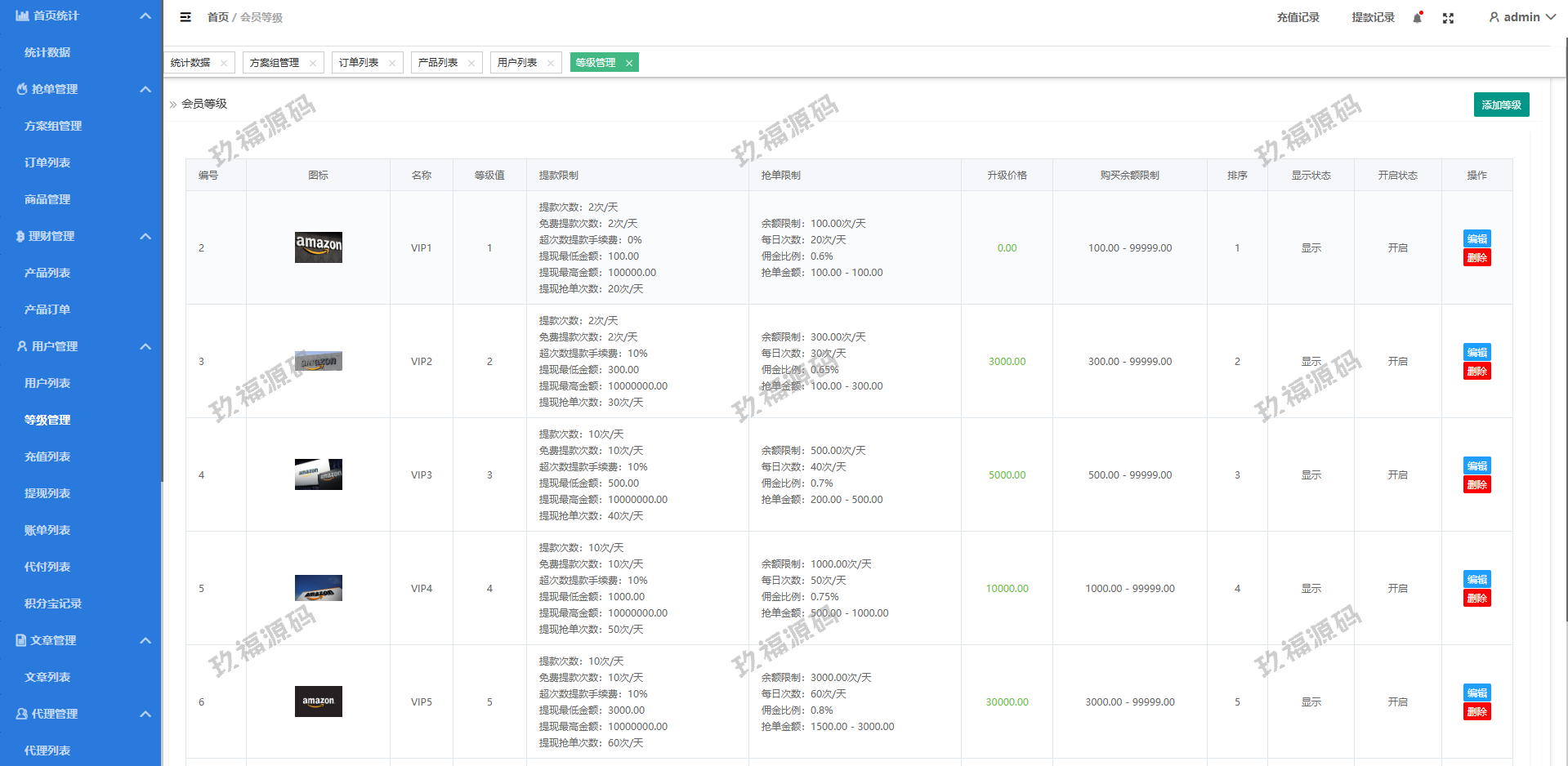Delete the VIP3 level row
The image size is (1568, 766).
click(1476, 485)
